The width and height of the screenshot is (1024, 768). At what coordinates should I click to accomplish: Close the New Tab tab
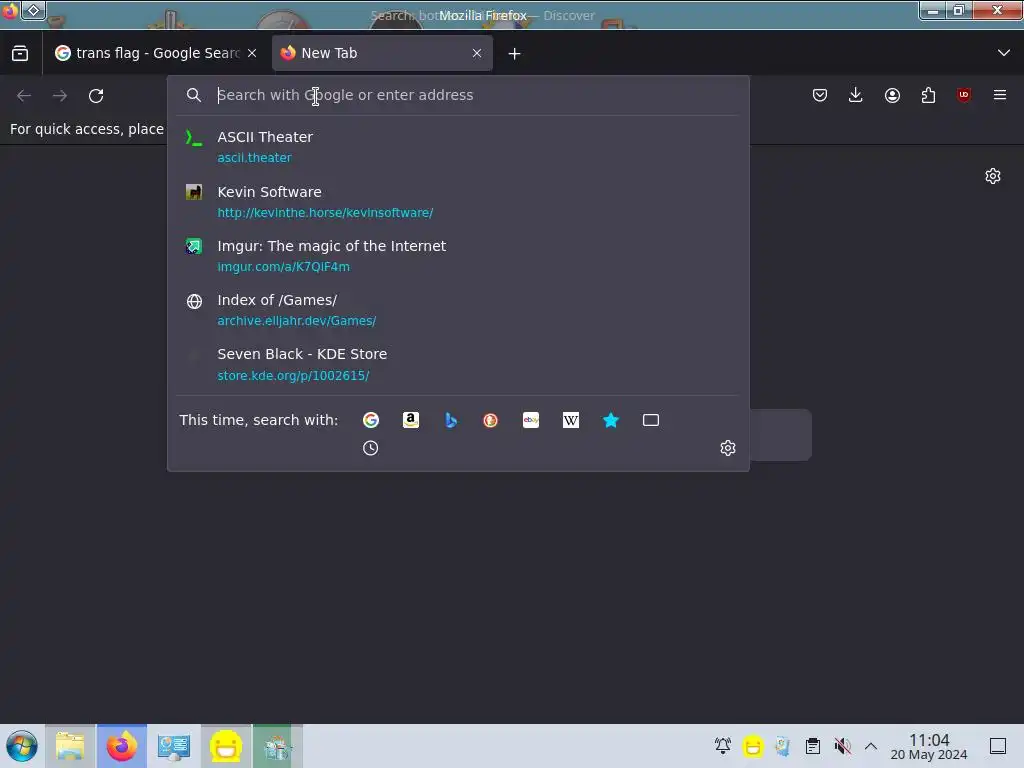[477, 53]
